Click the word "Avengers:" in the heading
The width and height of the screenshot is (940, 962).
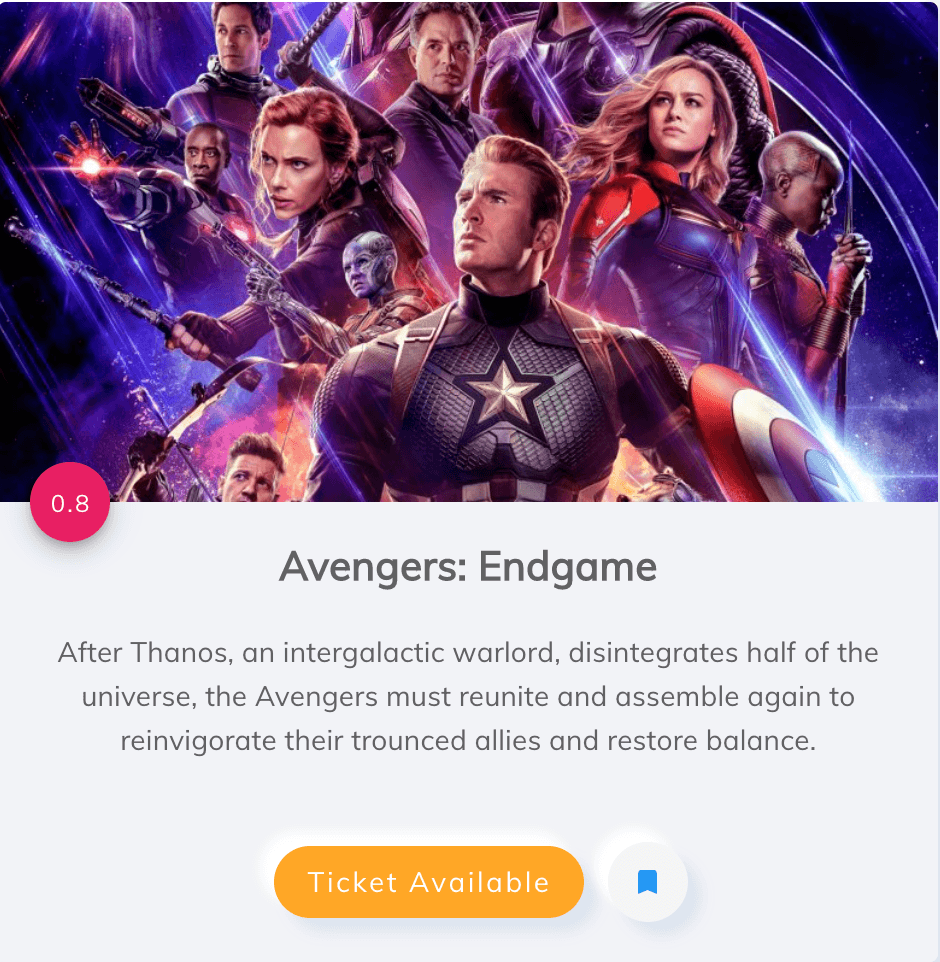(374, 568)
